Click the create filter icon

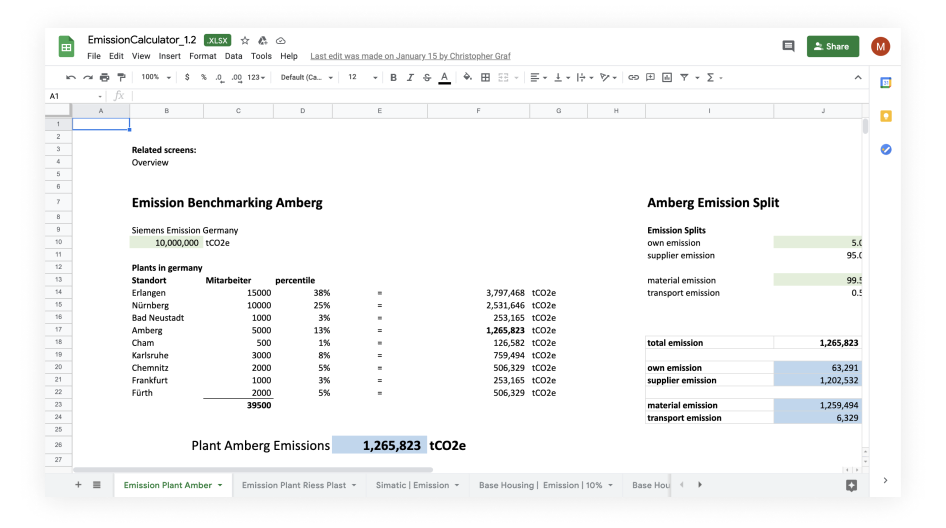(x=684, y=77)
